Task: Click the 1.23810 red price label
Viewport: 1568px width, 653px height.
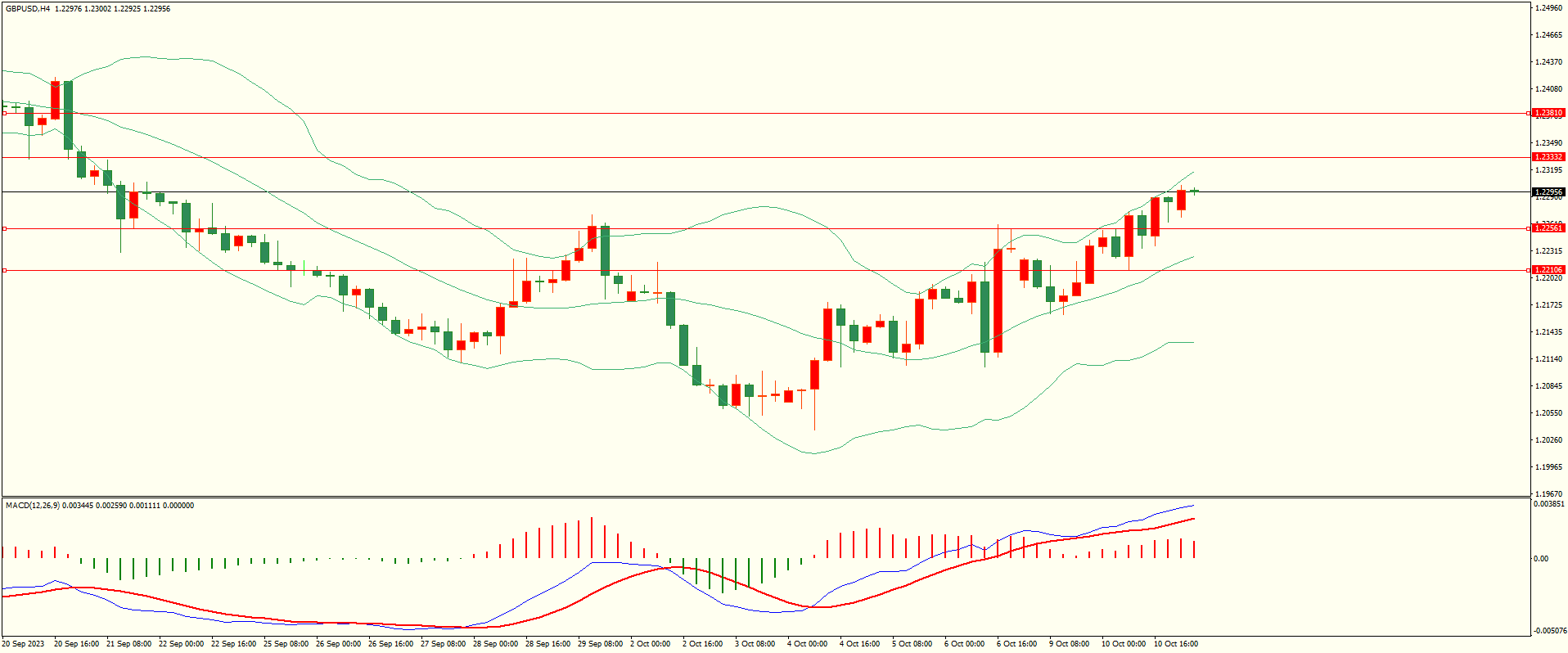Action: click(x=1548, y=113)
